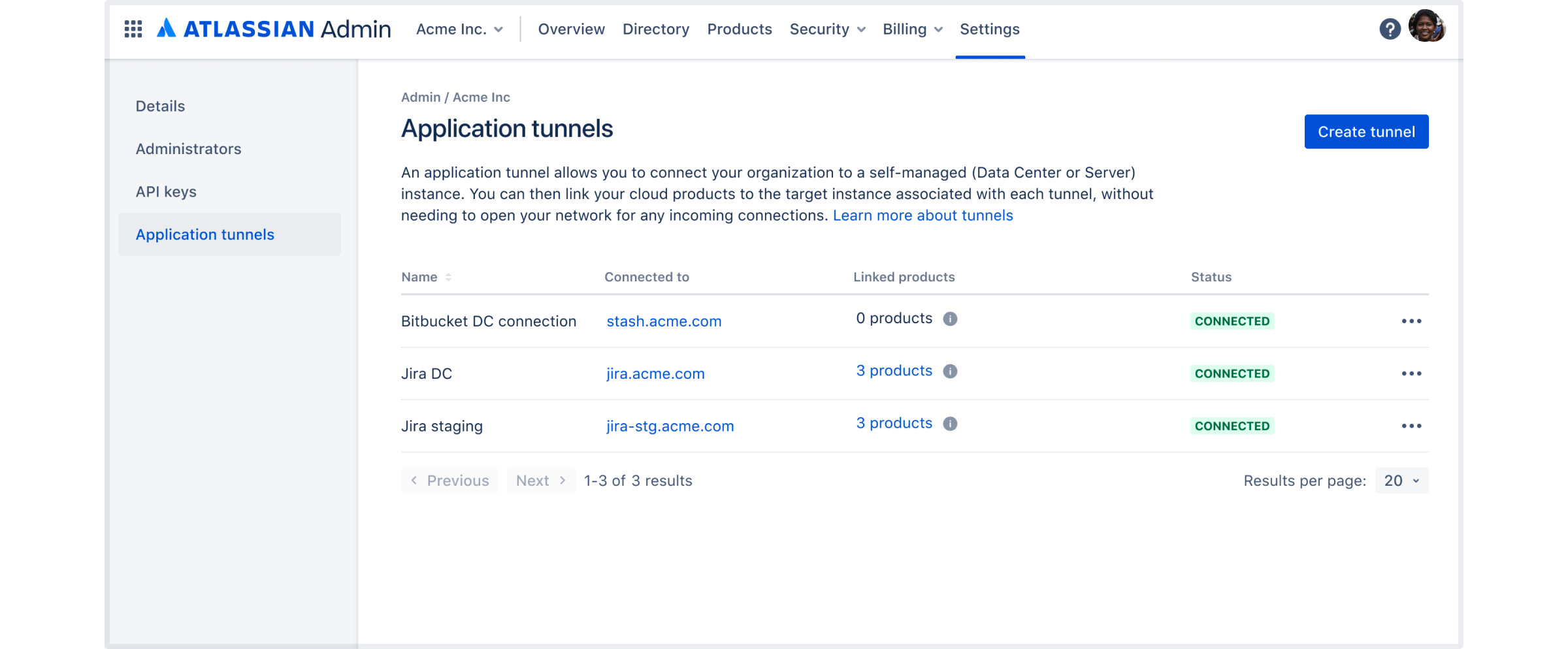This screenshot has width=1568, height=649.
Task: Click CONNECTED status for Jira DC
Action: point(1232,373)
